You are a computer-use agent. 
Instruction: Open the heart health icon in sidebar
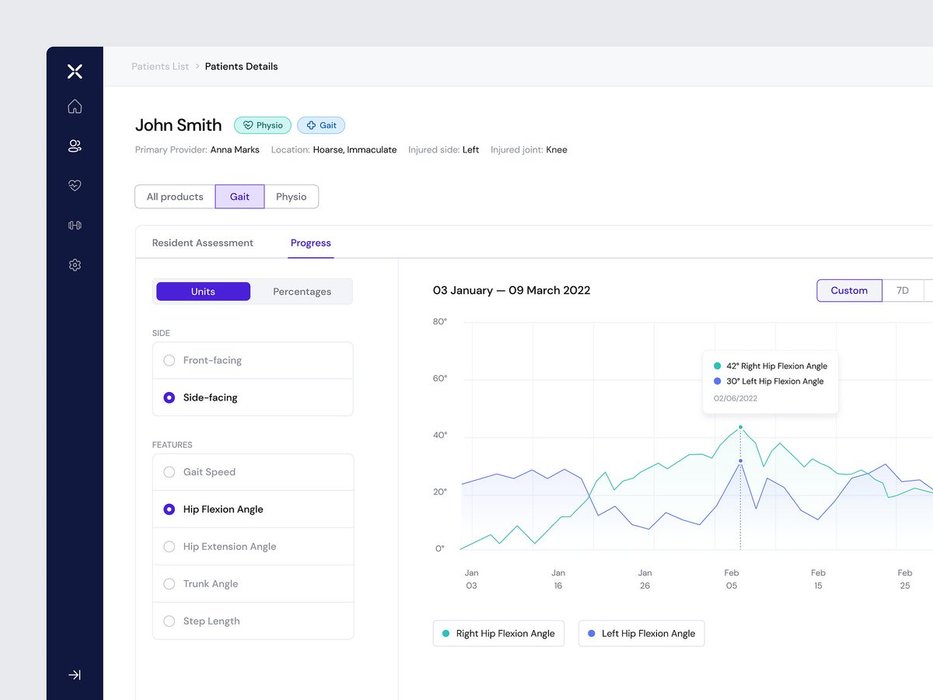coord(75,186)
